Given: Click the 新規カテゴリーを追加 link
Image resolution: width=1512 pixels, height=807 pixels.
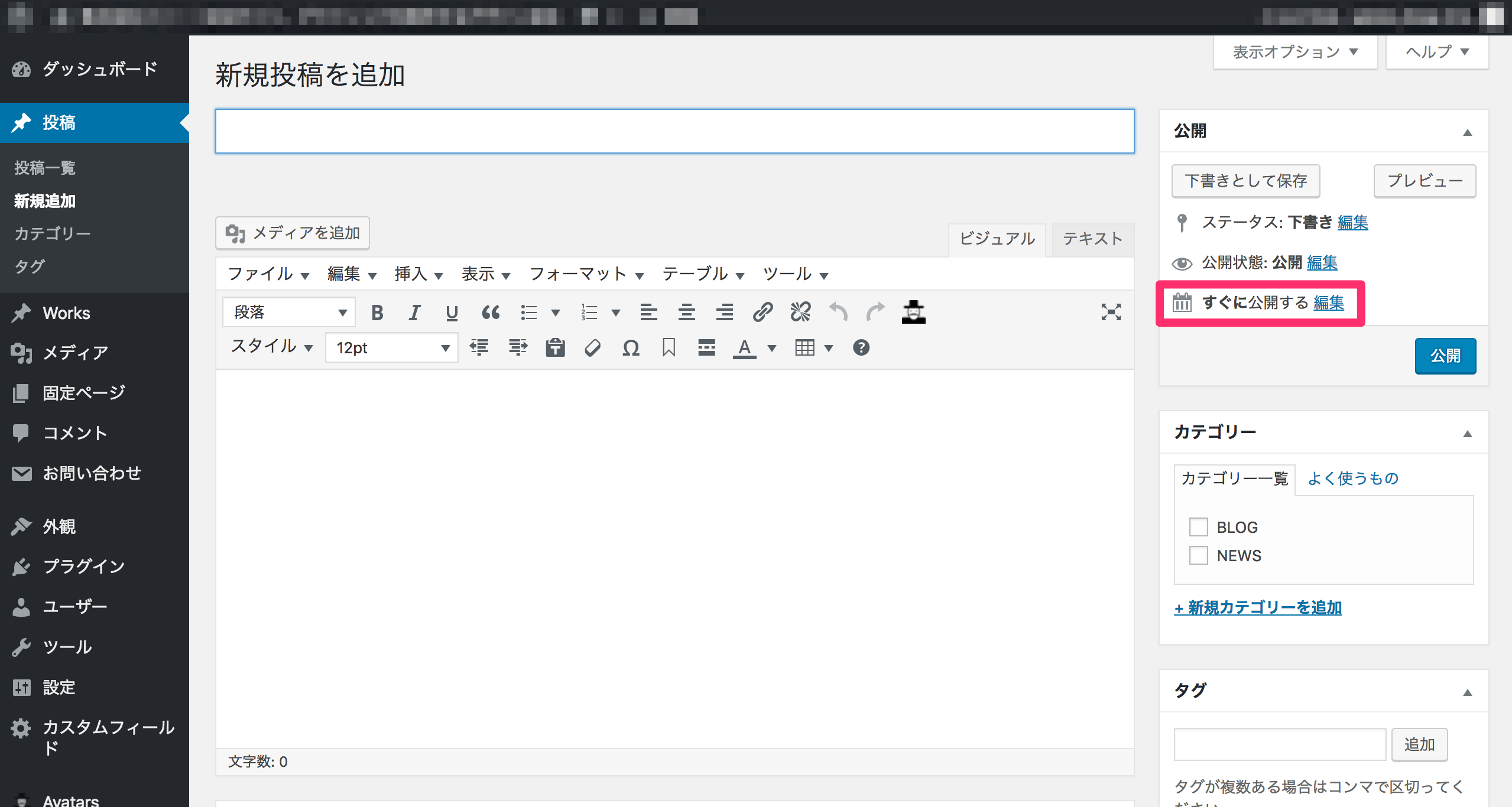Looking at the screenshot, I should pos(1258,607).
